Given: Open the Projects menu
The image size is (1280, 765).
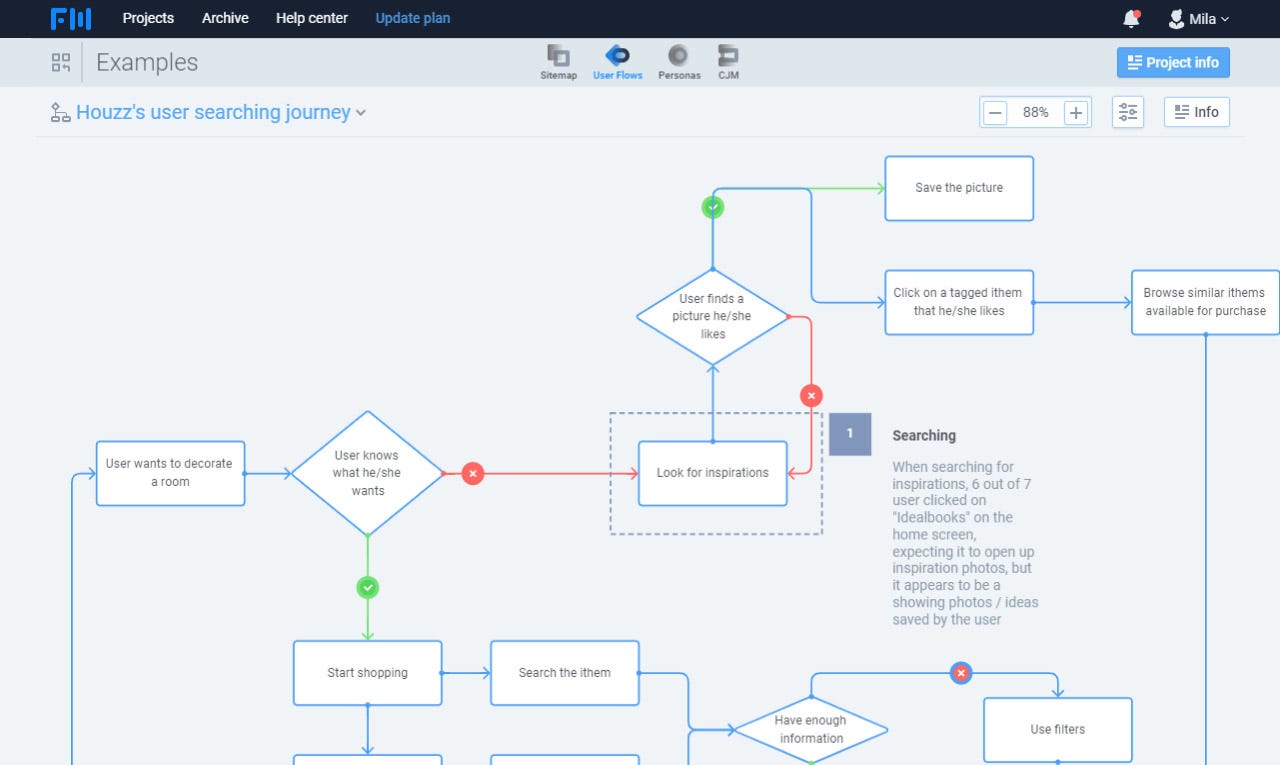Looking at the screenshot, I should [x=148, y=18].
